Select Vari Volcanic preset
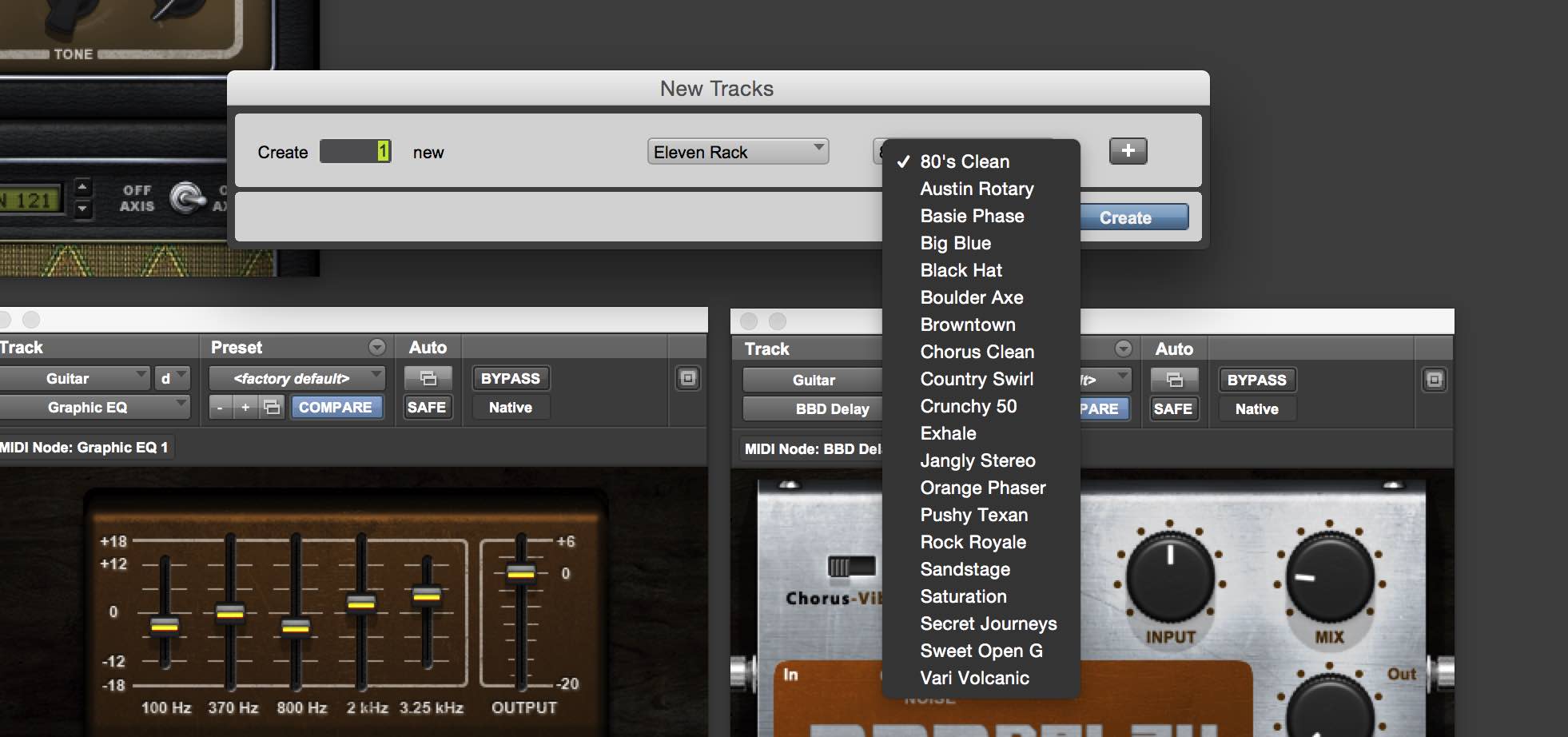1568x737 pixels. 981,678
